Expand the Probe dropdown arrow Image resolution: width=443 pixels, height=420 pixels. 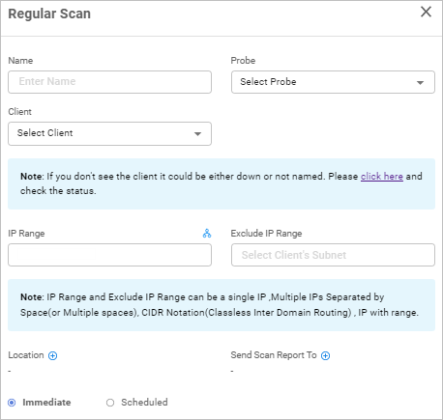pyautogui.click(x=420, y=82)
